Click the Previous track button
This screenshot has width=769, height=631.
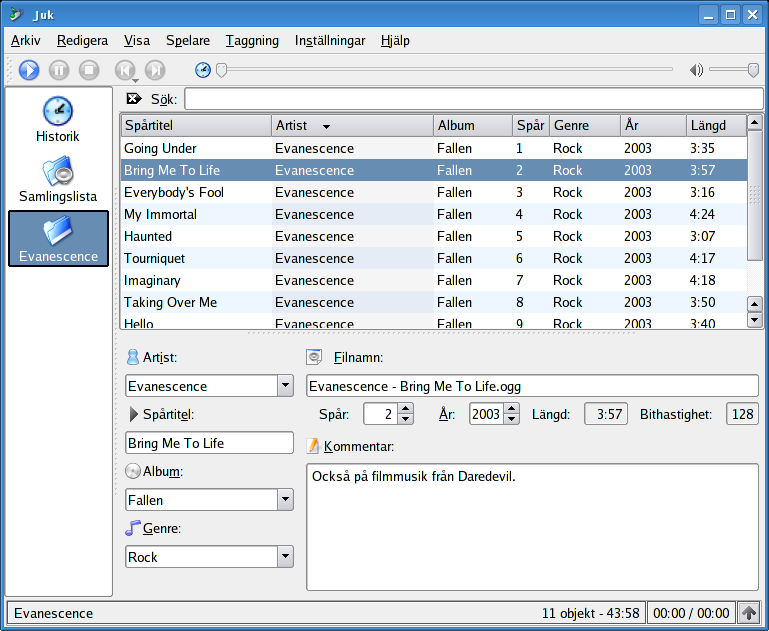coord(125,70)
